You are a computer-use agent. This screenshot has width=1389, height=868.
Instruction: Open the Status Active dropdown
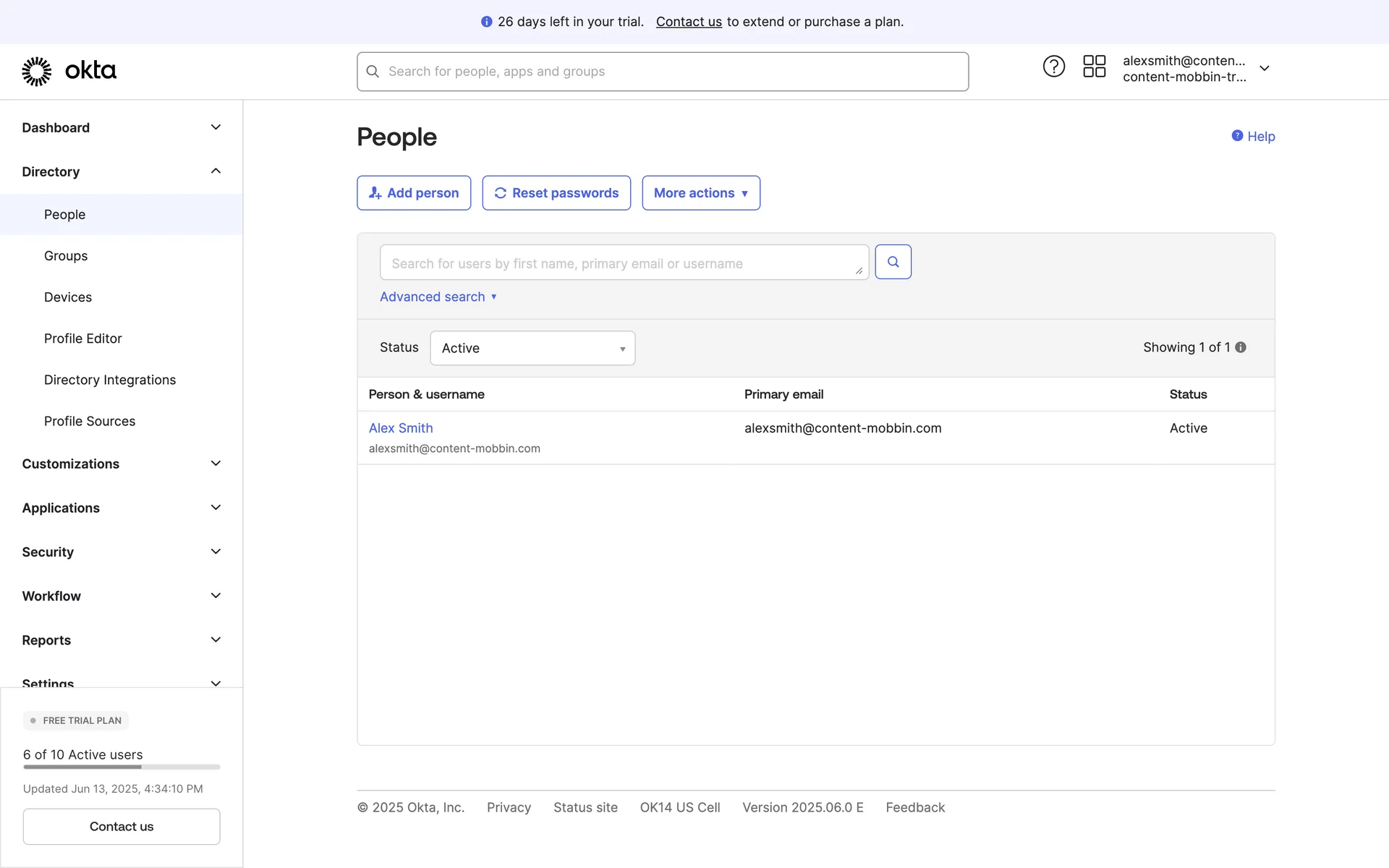[532, 348]
